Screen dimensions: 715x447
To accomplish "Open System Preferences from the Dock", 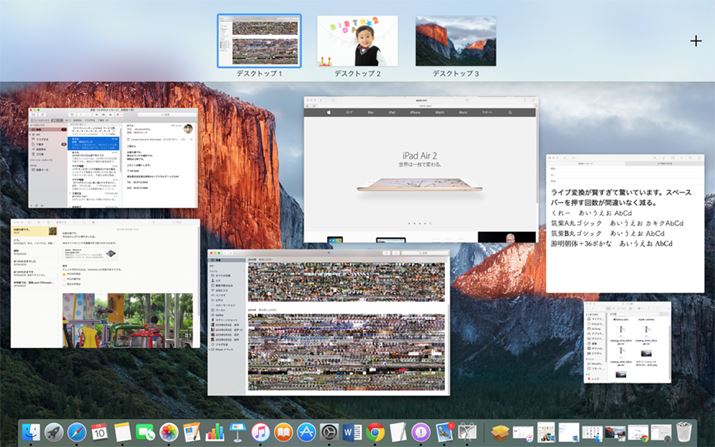I will click(329, 432).
